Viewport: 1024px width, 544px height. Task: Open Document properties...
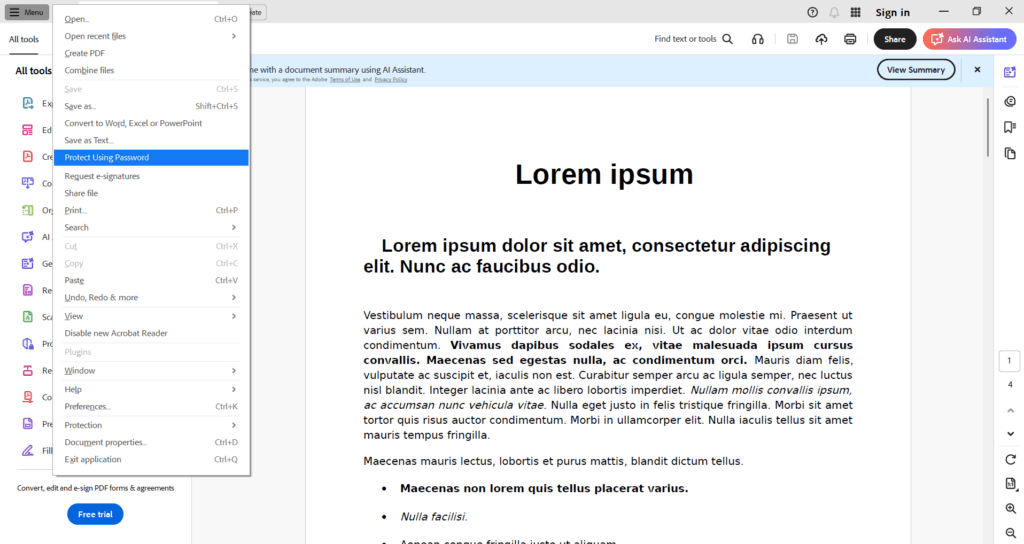[151, 442]
